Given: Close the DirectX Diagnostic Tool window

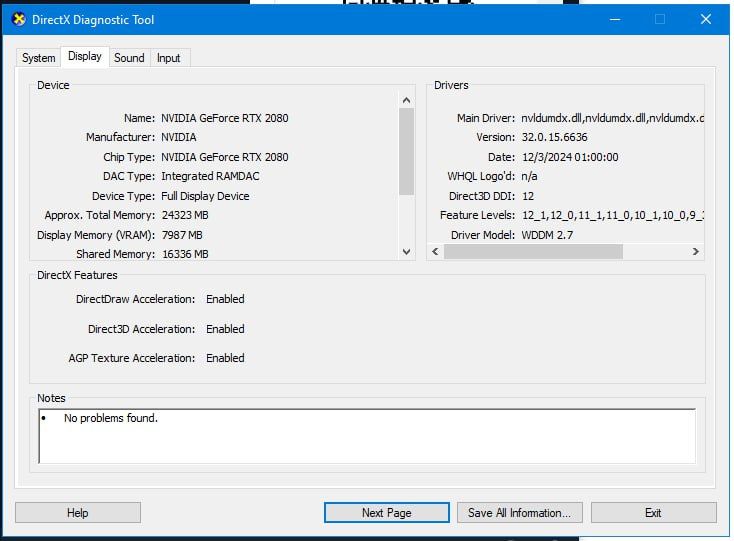Looking at the screenshot, I should point(706,20).
